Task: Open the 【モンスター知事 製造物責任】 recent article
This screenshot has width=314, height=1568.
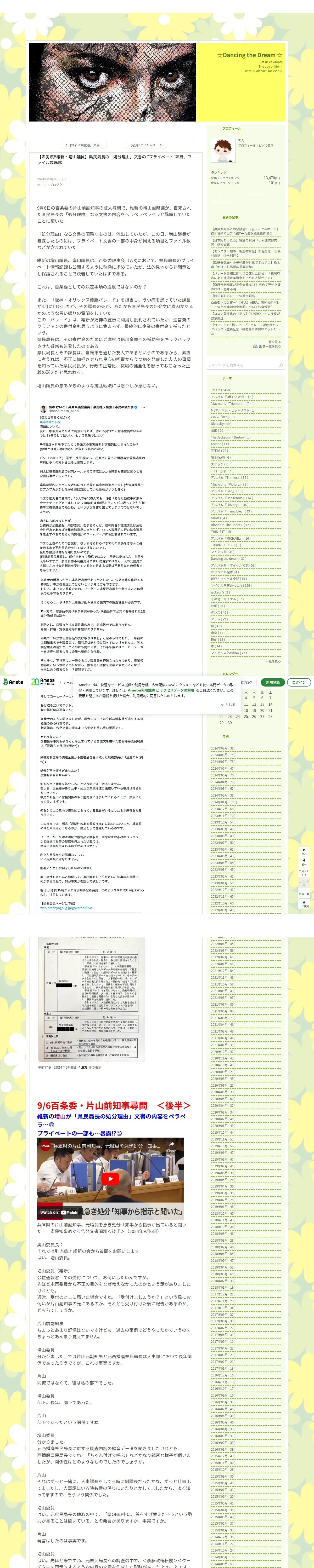Action: (x=246, y=253)
